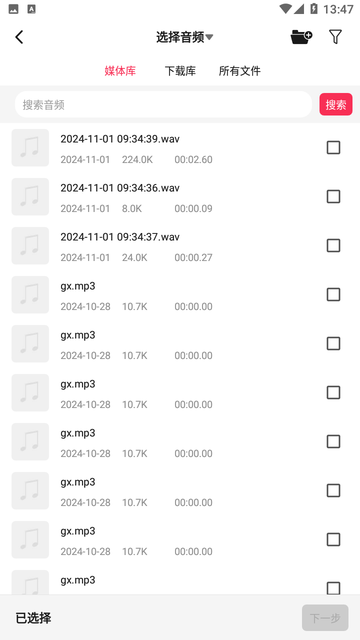Select checkbox for 2024-11-01 09:34:37.wav
Image resolution: width=360 pixels, height=640 pixels.
[333, 245]
